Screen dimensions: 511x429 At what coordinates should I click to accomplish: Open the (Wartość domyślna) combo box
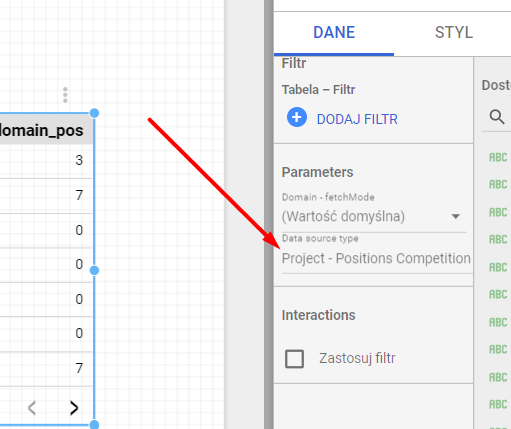pos(374,217)
